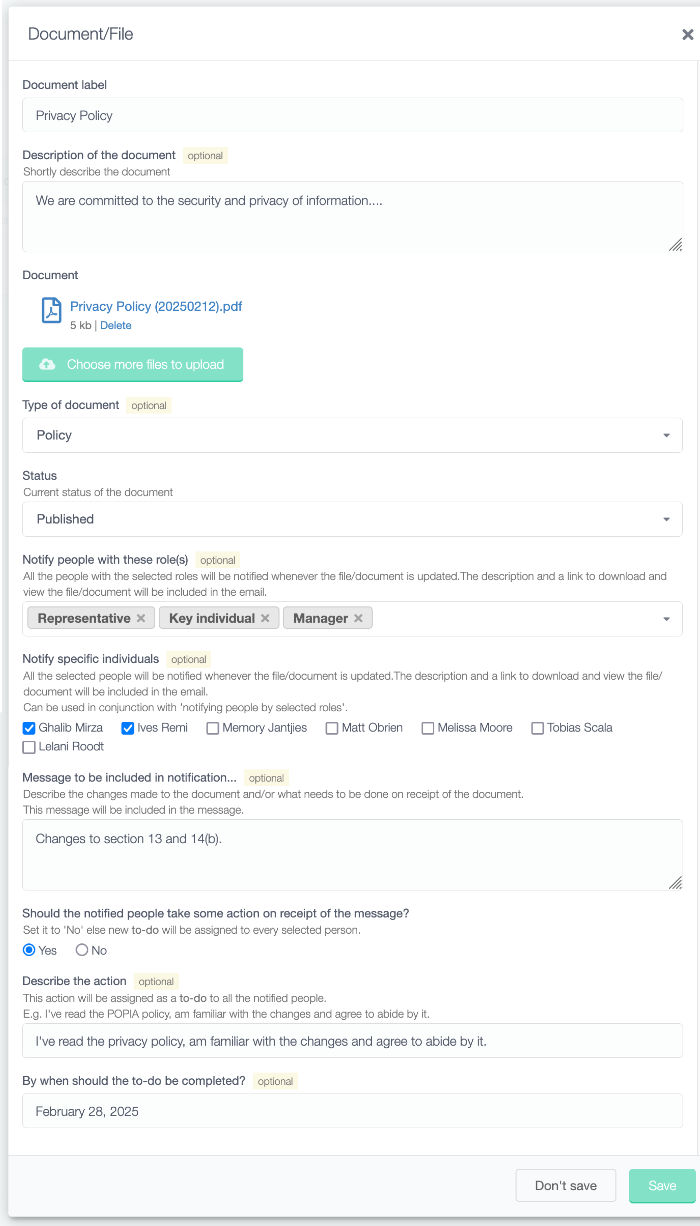Select the No radio option
700x1226 pixels.
82,950
